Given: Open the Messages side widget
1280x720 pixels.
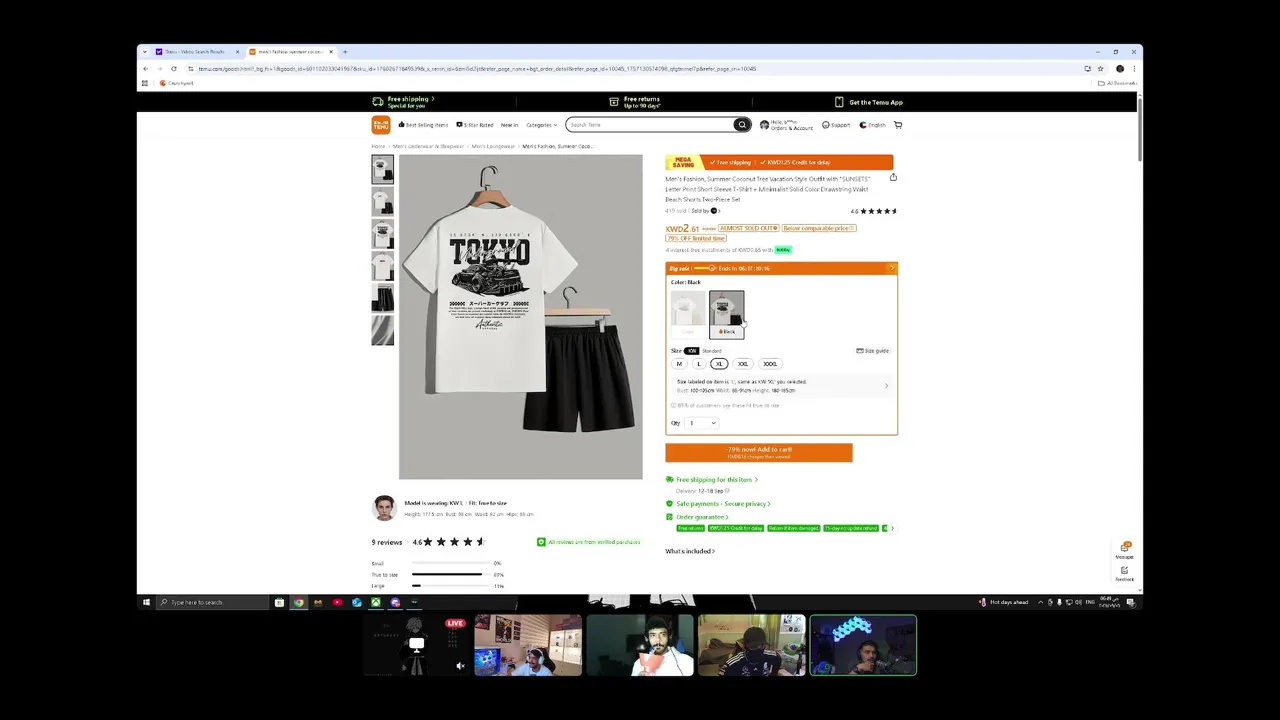Looking at the screenshot, I should [x=1125, y=551].
